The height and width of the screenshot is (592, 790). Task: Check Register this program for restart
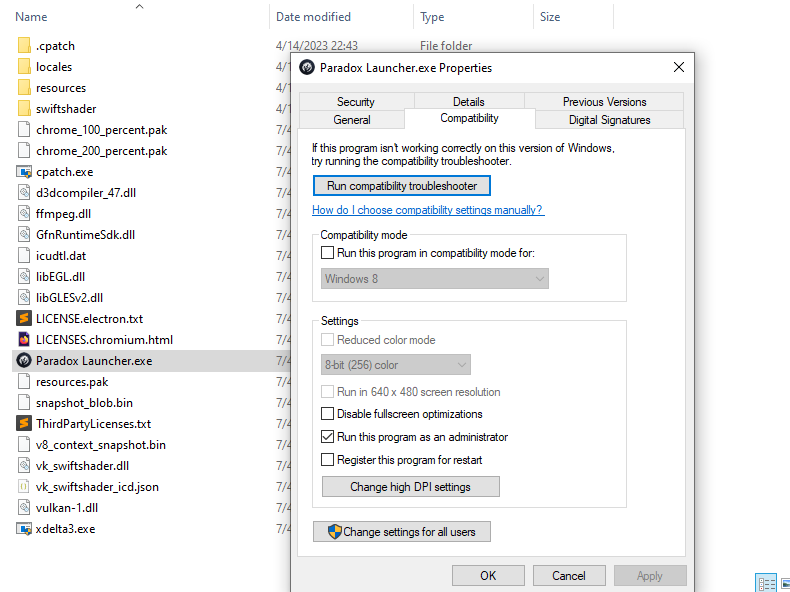coord(327,459)
